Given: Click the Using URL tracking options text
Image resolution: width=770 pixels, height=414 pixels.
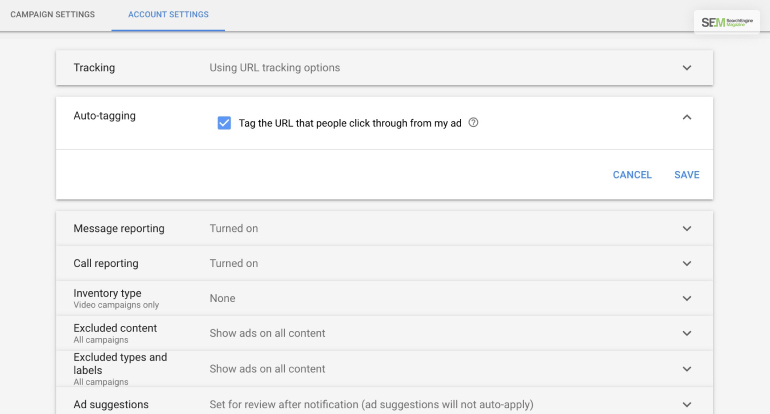Looking at the screenshot, I should point(274,68).
